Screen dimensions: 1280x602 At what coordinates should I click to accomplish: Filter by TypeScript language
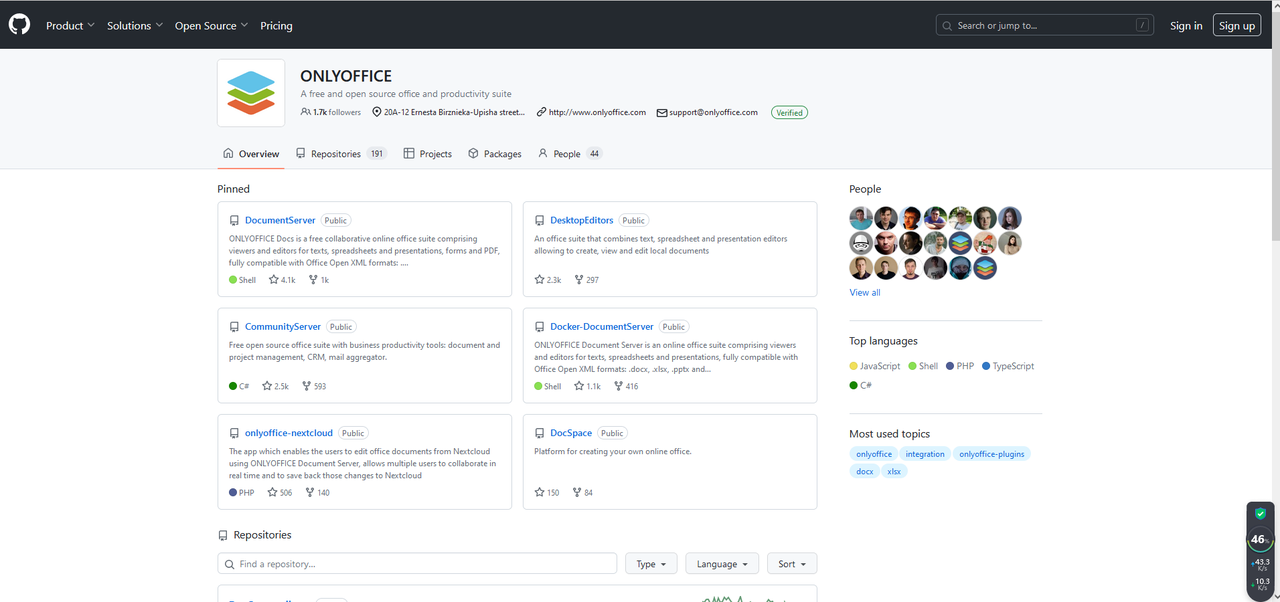click(x=1008, y=366)
